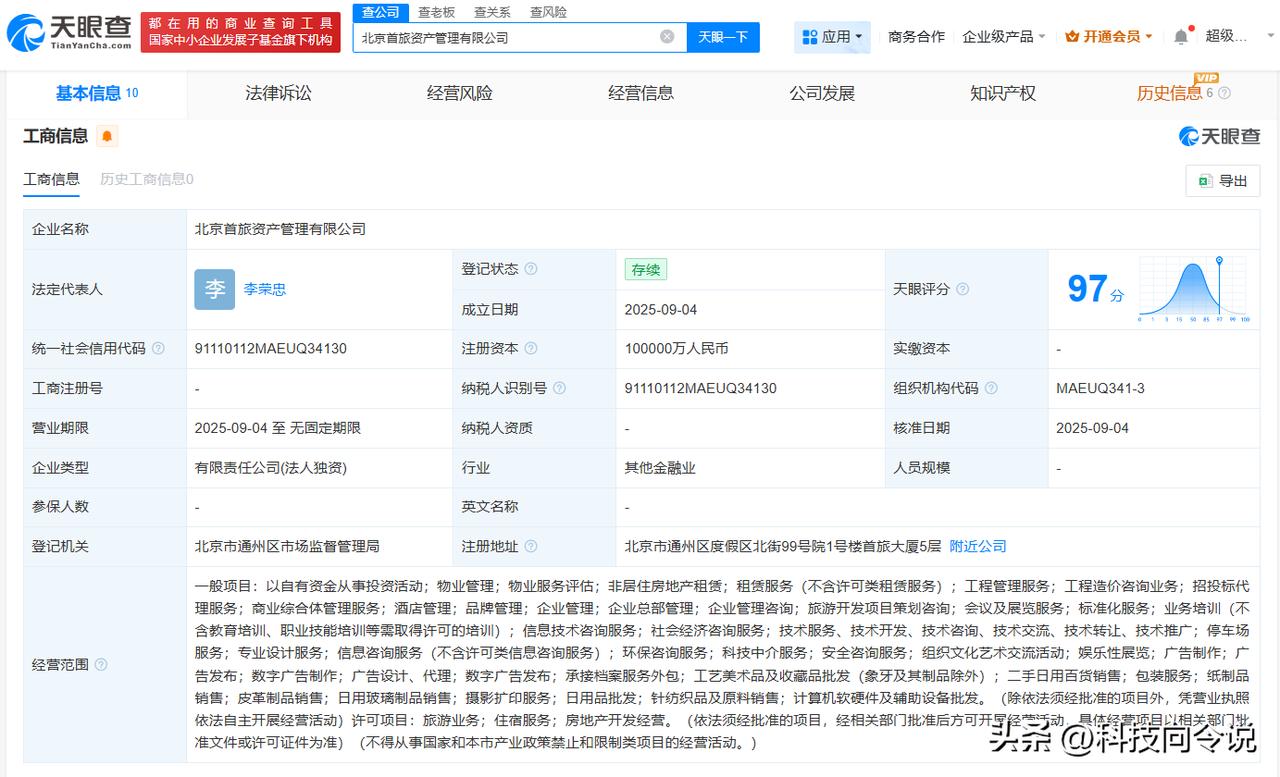Click the 企业名称 value 北京首旅资产管理有限公司
The width and height of the screenshot is (1280, 777).
point(280,229)
